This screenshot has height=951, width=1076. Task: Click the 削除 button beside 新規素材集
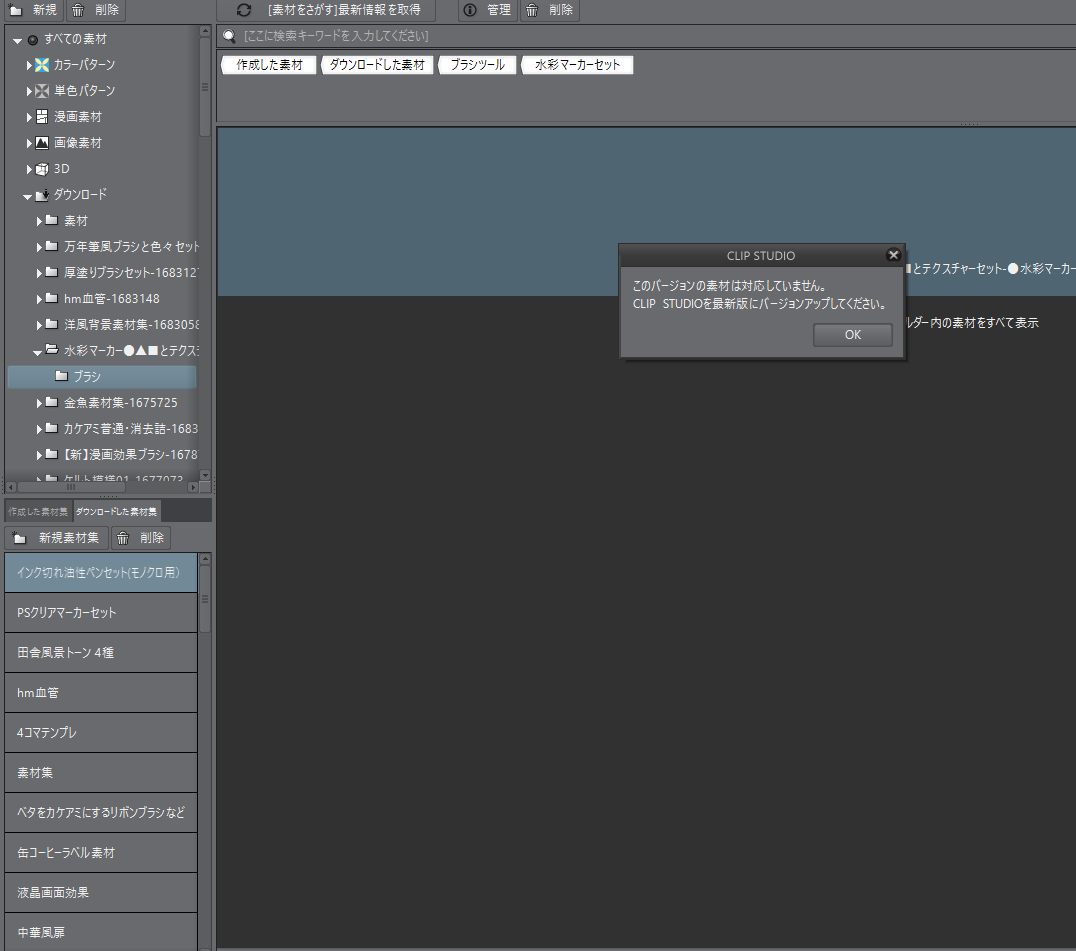141,538
